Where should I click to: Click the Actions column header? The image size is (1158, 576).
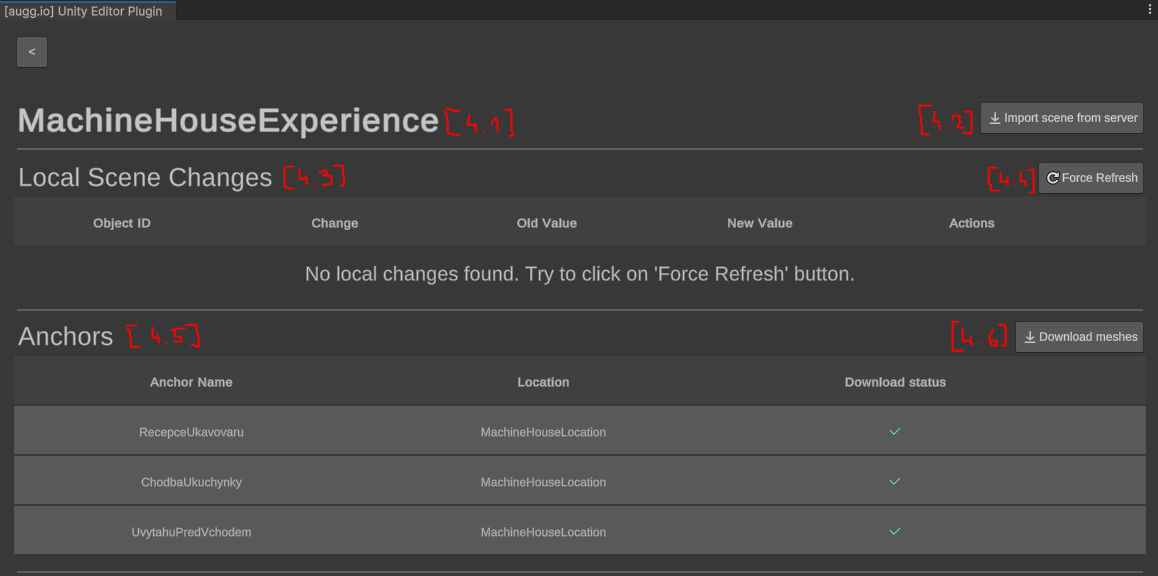(x=971, y=223)
